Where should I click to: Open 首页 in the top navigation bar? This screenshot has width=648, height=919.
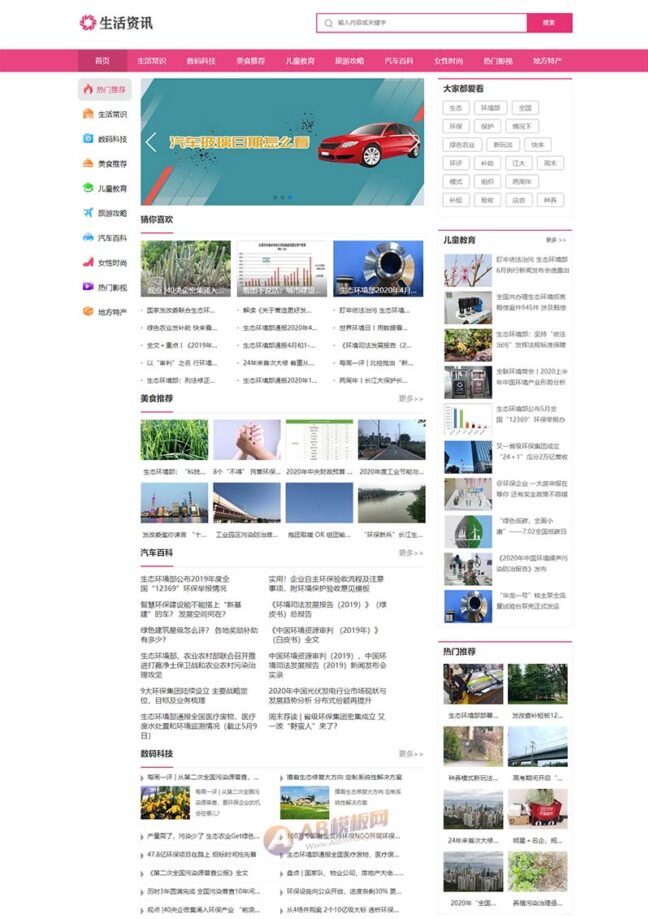(x=103, y=60)
